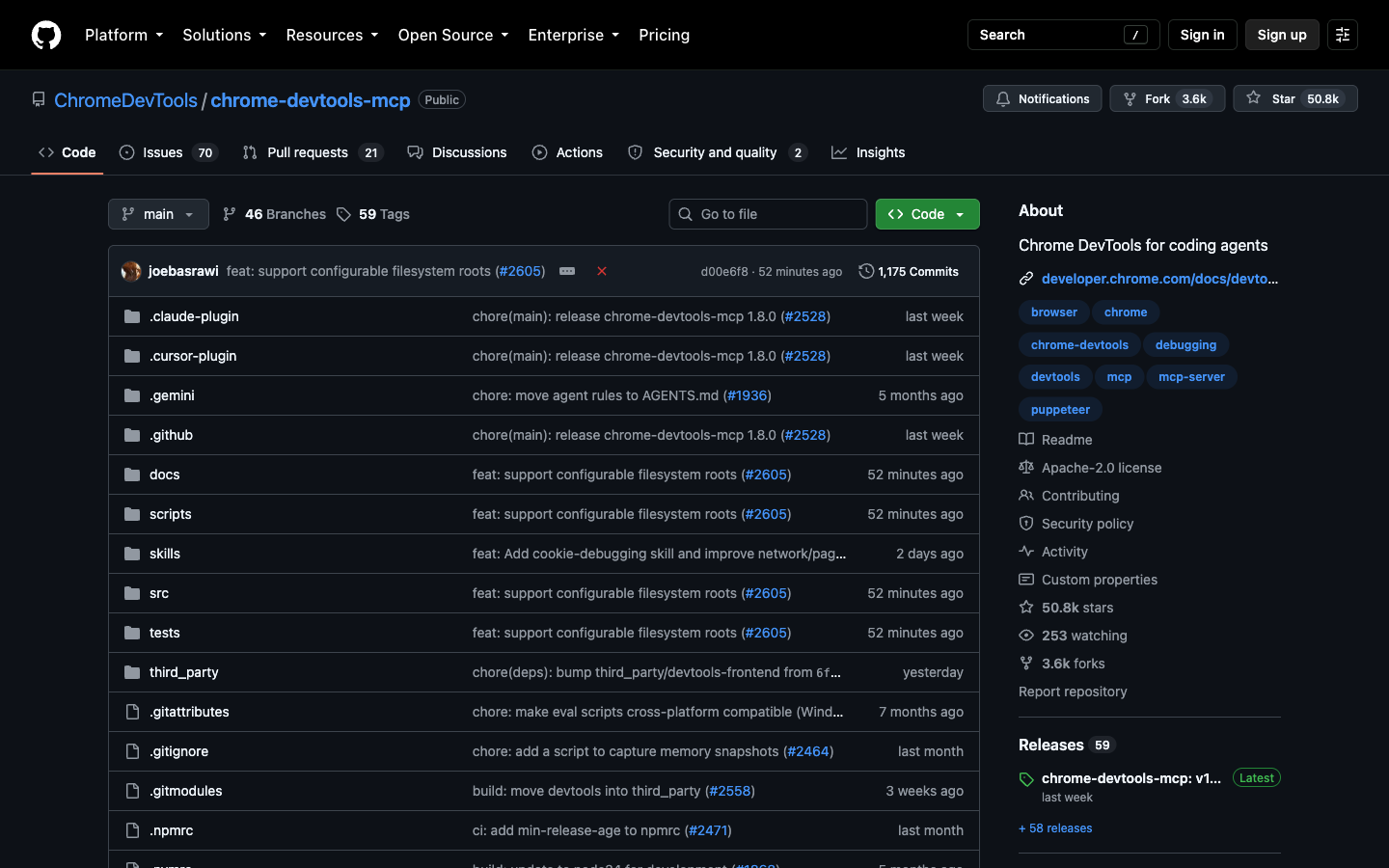Screen dimensions: 1389x868
Task: Focus the header Search field
Action: click(x=1063, y=35)
